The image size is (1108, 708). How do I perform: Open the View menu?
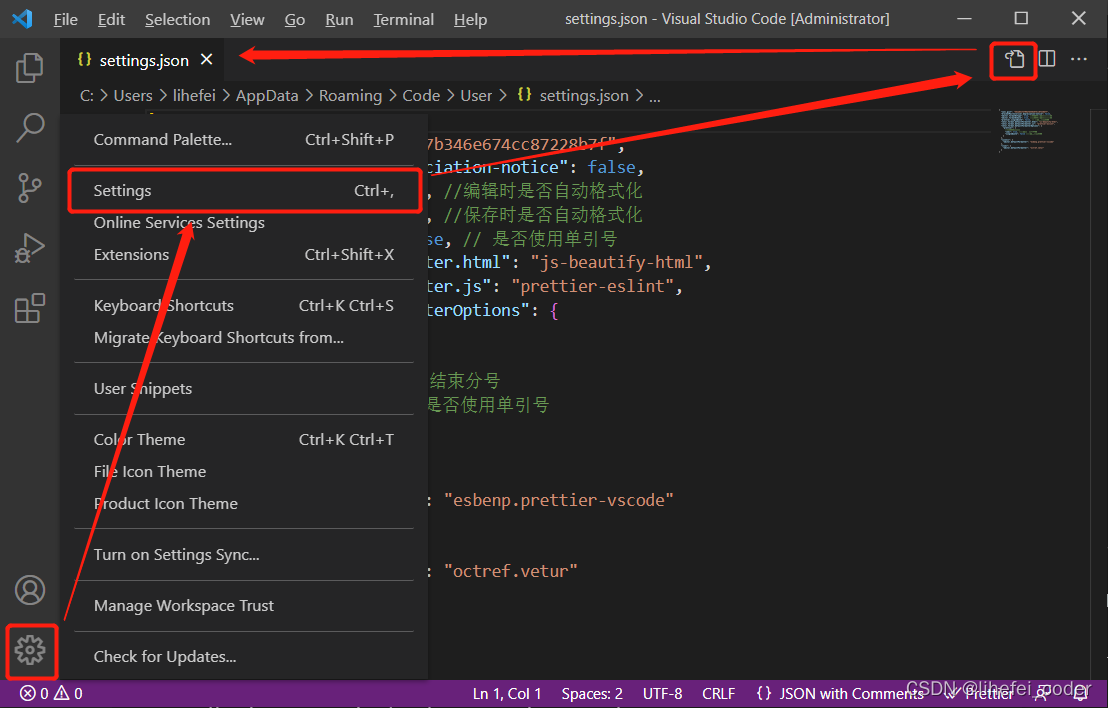coord(247,19)
